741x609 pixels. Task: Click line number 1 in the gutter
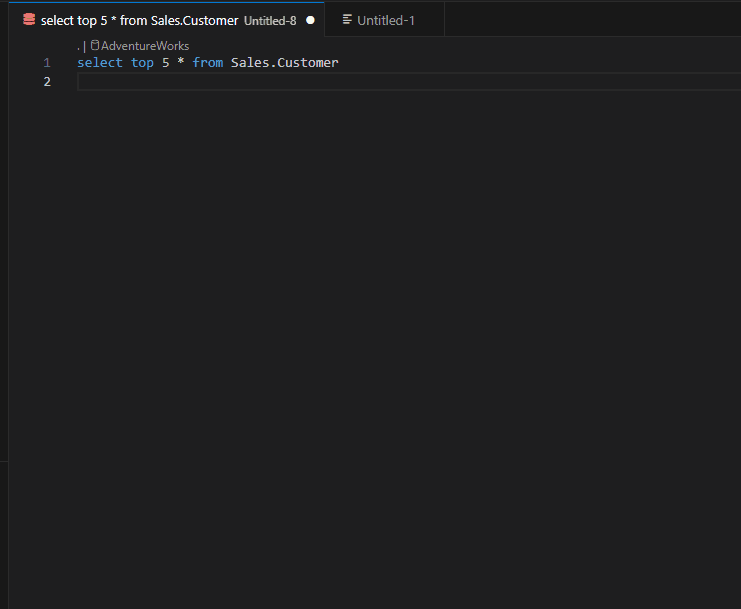[47, 63]
